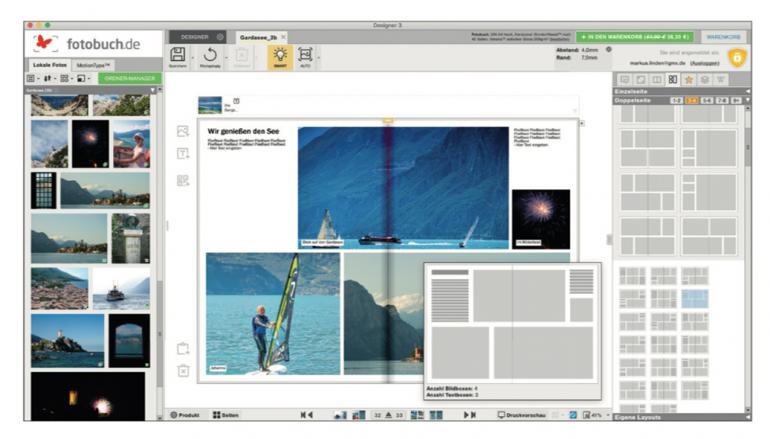Open the WARENKORB button

pyautogui.click(x=723, y=37)
